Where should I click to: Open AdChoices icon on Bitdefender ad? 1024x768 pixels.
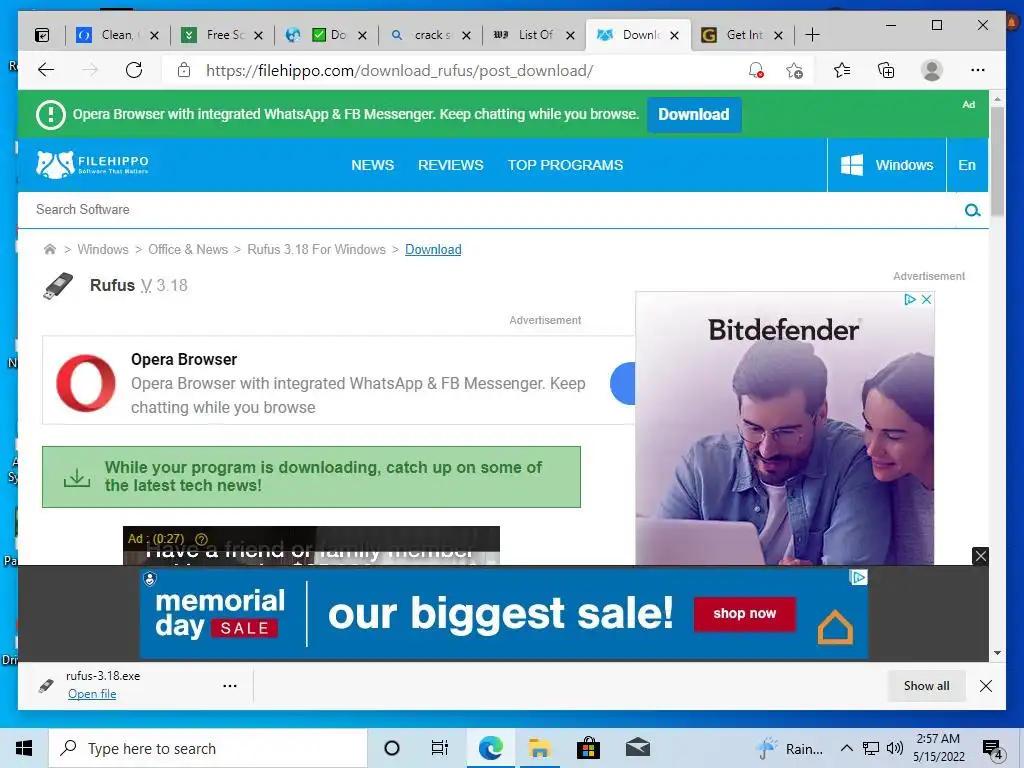(909, 300)
